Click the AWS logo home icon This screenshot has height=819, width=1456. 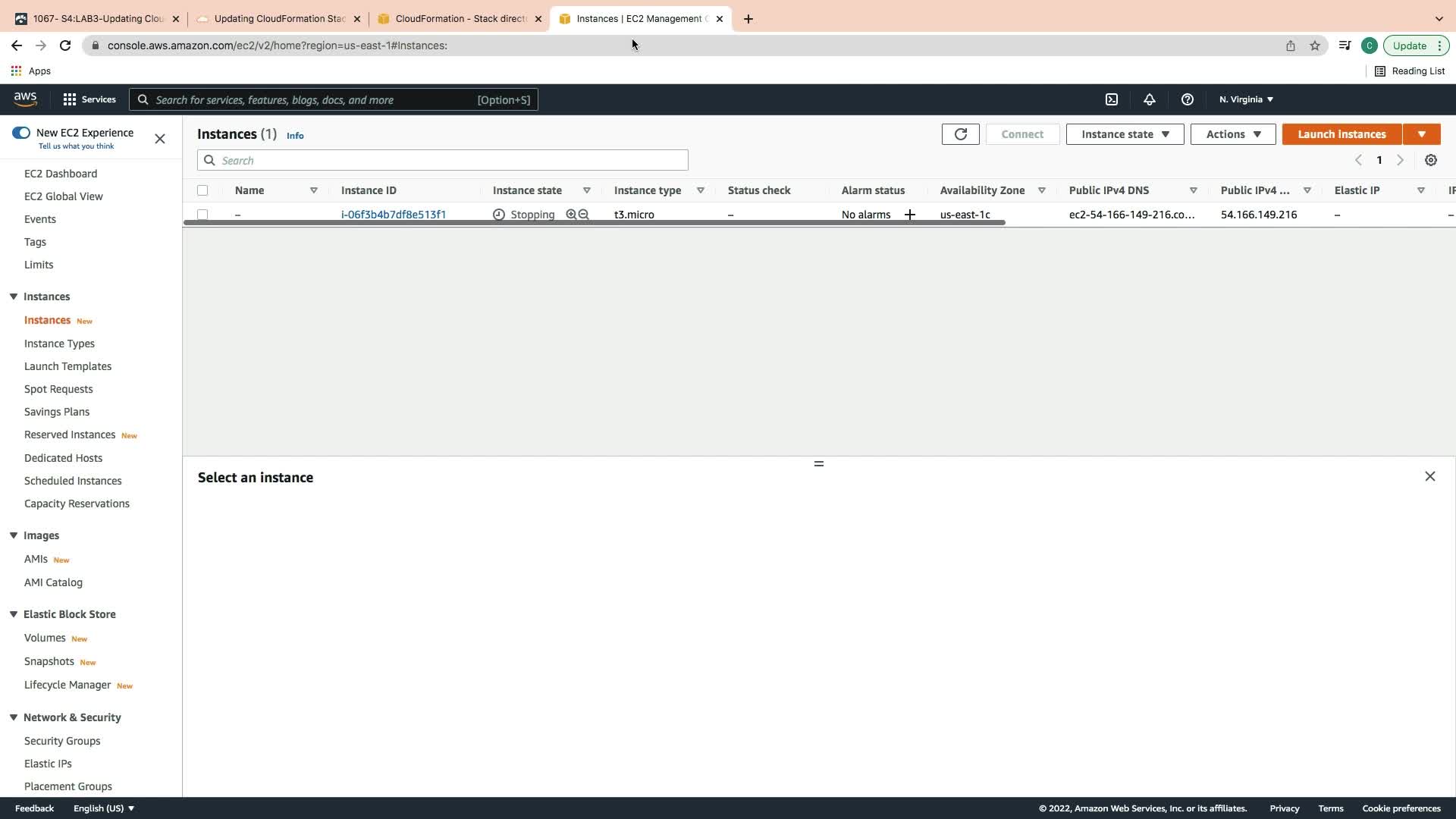click(x=25, y=99)
